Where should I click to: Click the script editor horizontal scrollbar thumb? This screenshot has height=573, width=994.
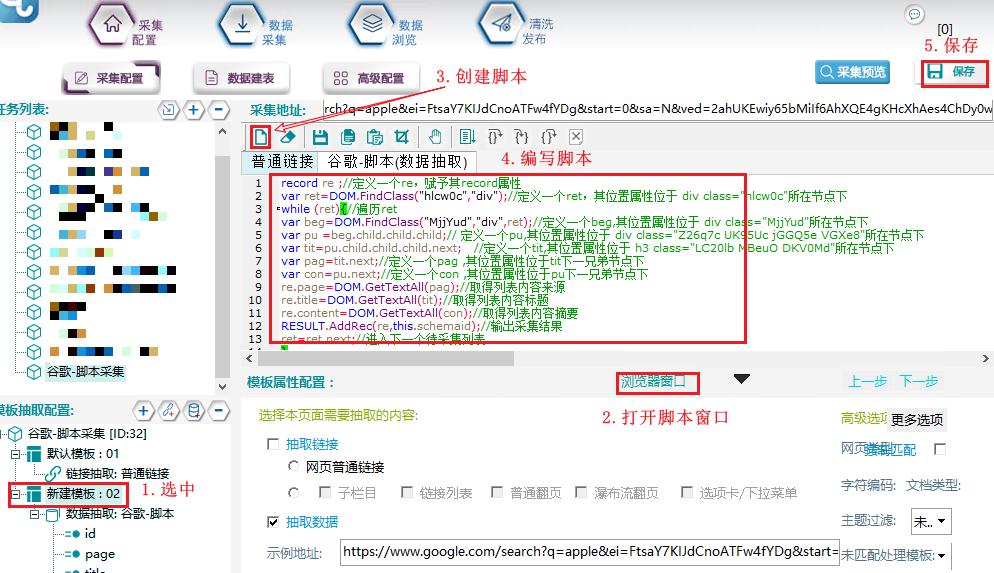385,358
